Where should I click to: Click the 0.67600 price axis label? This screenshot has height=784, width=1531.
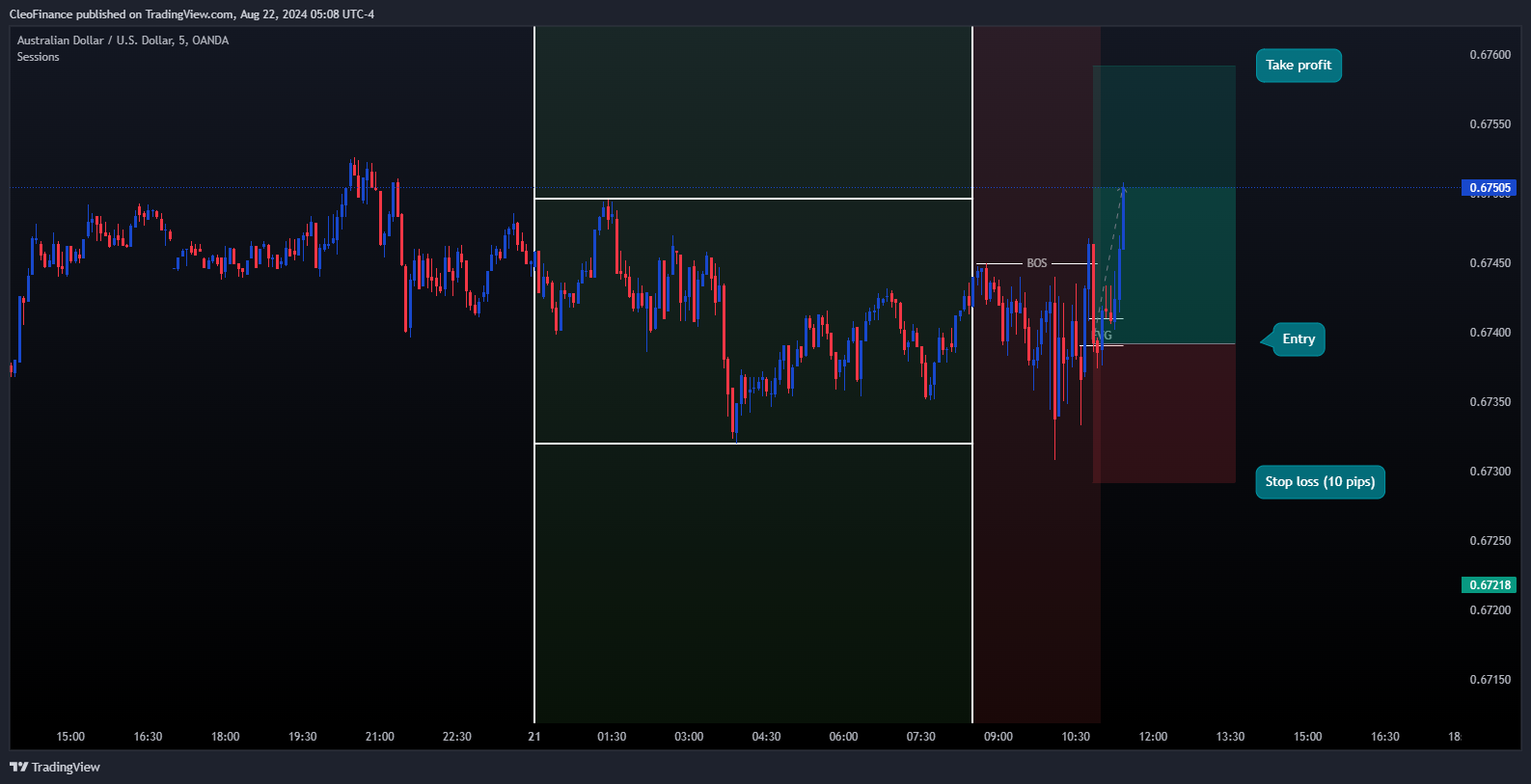coord(1490,55)
